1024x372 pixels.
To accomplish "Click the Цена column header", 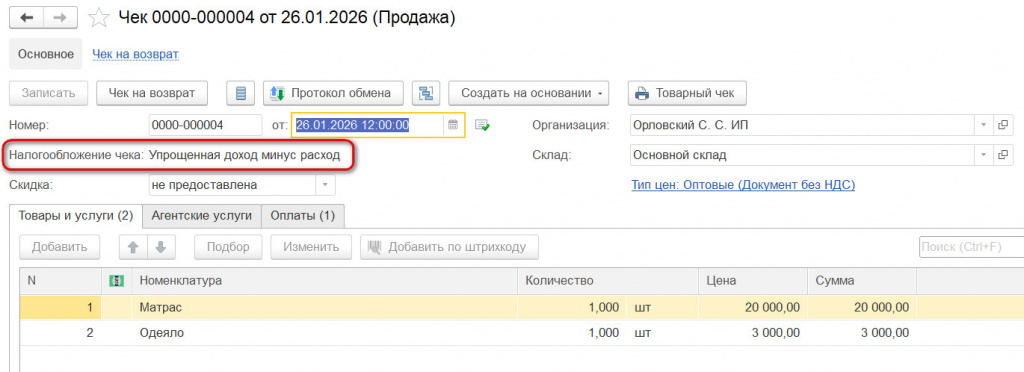I will point(752,281).
